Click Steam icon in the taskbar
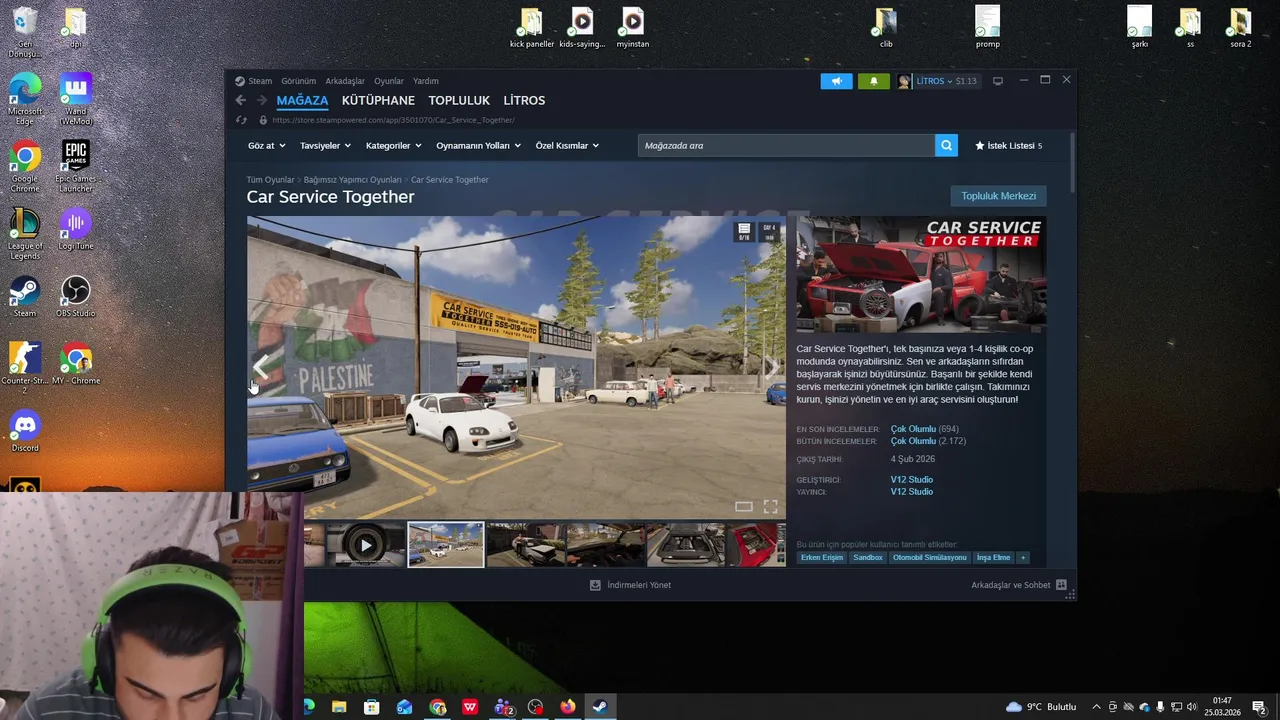The image size is (1280, 720). click(600, 707)
